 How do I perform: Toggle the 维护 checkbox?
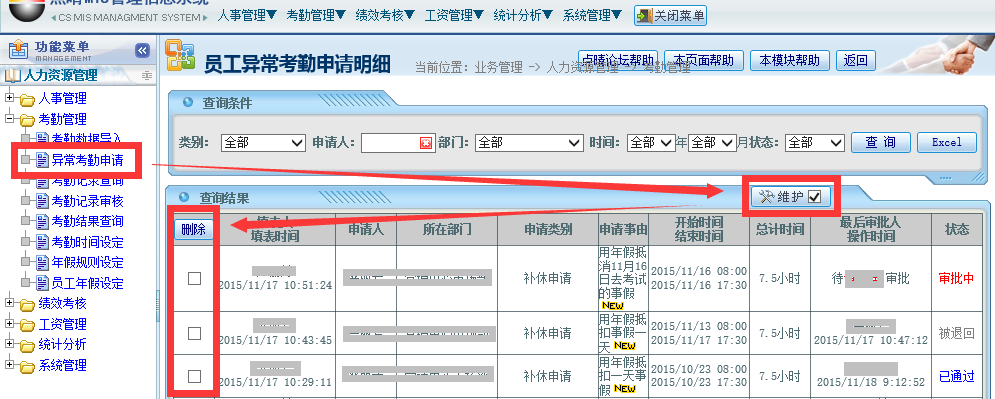[815, 197]
